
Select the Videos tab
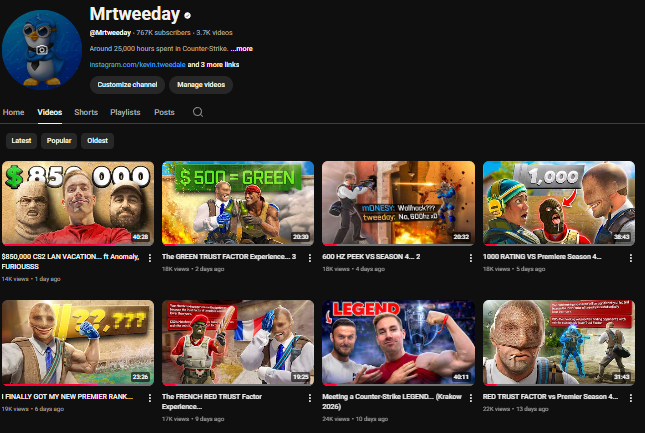tap(49, 112)
